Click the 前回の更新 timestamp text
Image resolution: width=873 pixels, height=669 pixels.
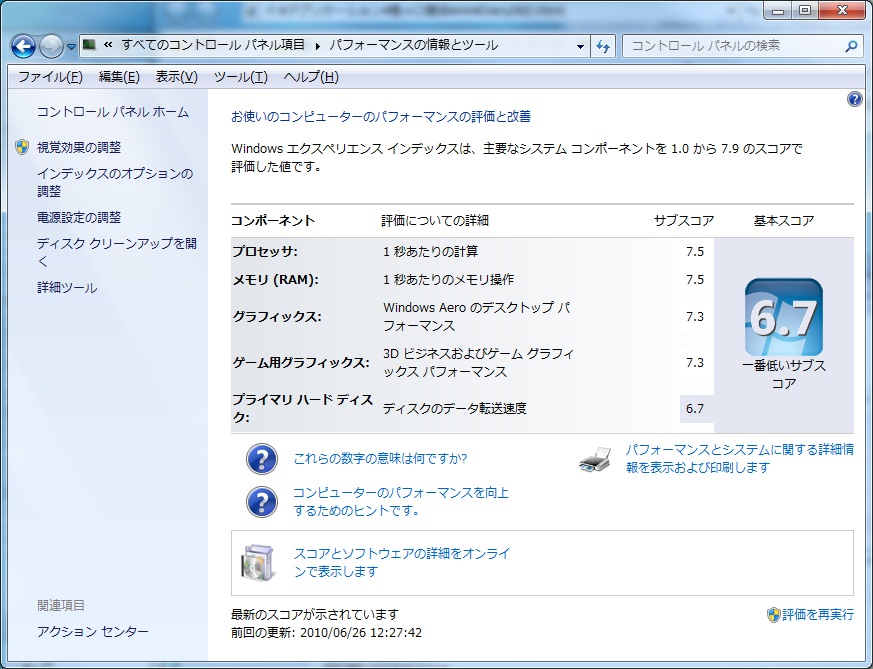pyautogui.click(x=326, y=633)
